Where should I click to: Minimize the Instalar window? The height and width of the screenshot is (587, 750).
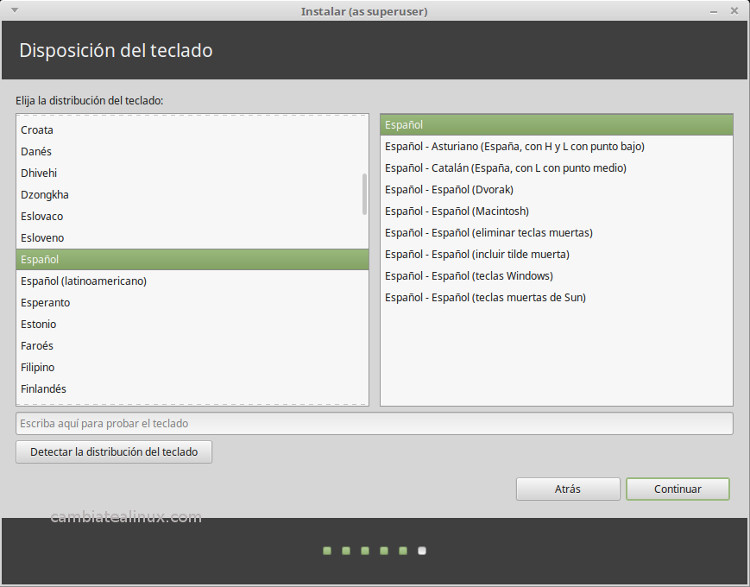[x=713, y=11]
